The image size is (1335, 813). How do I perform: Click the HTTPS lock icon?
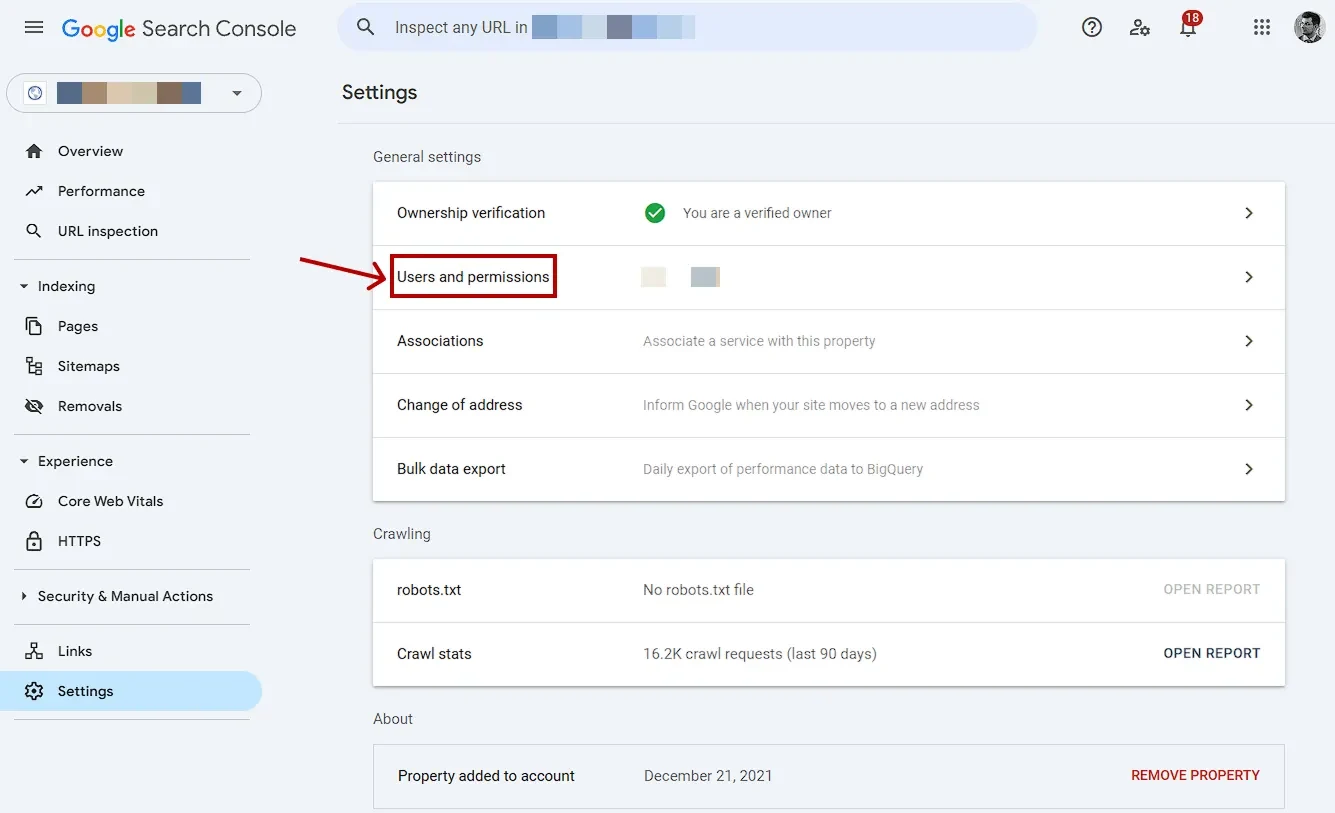(x=33, y=541)
